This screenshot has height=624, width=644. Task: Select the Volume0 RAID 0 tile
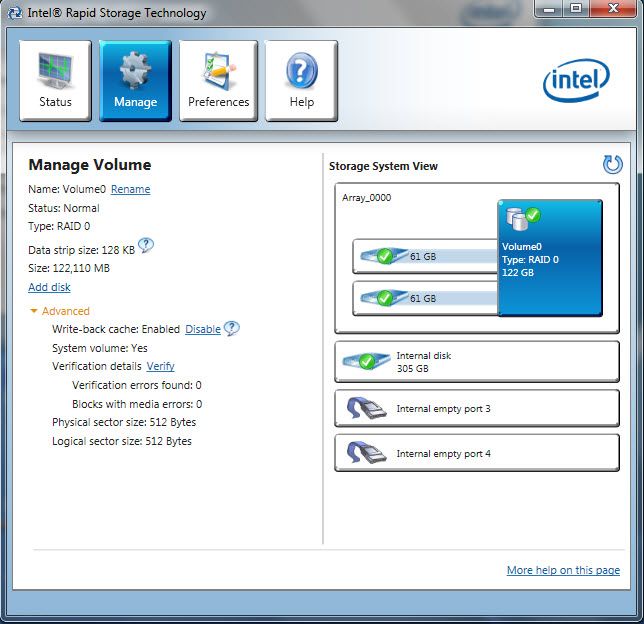[x=550, y=258]
